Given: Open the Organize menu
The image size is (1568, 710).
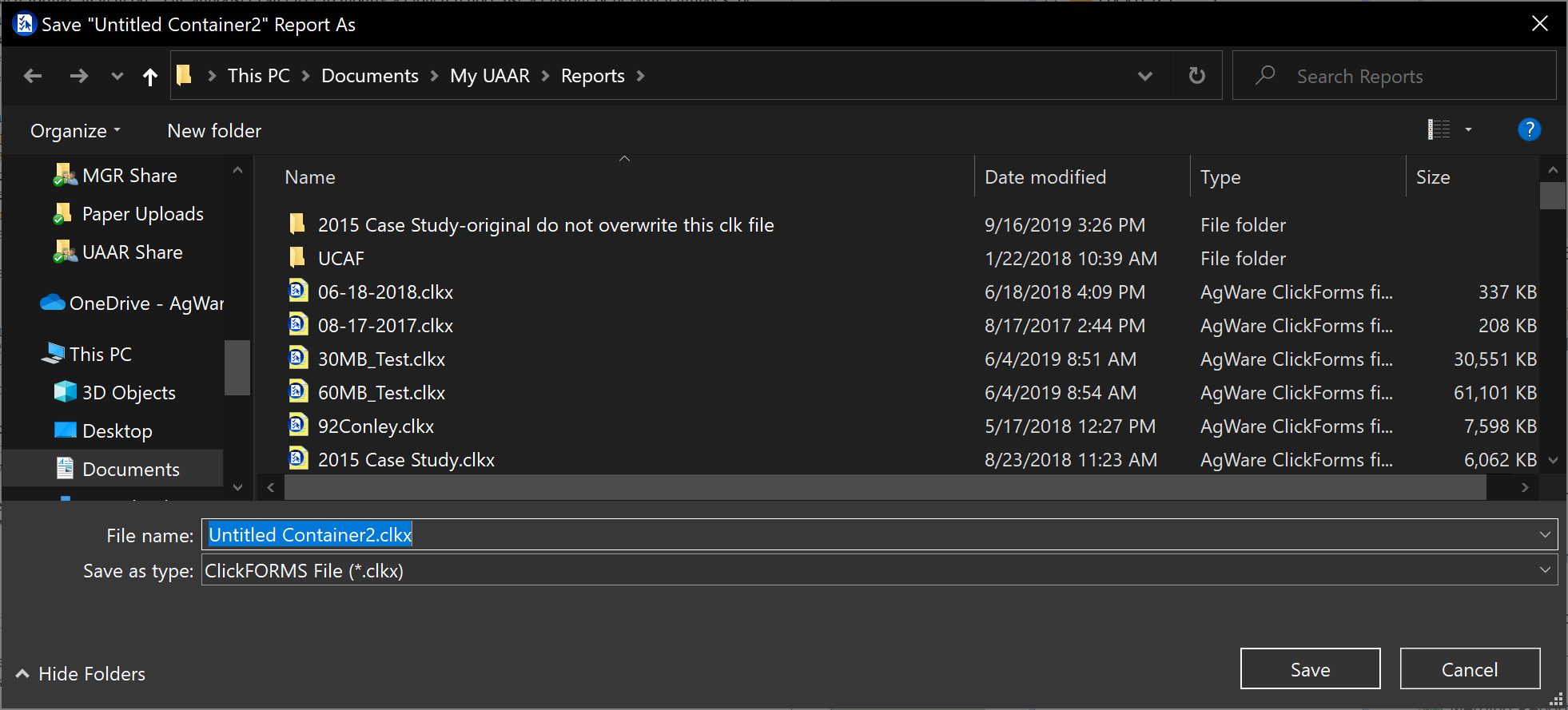Looking at the screenshot, I should [x=75, y=131].
